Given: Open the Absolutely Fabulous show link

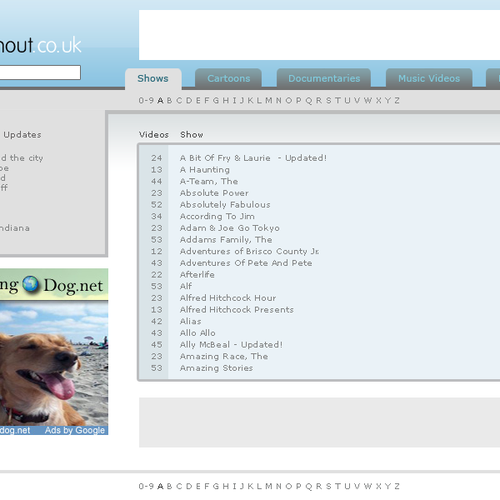Looking at the screenshot, I should tap(225, 205).
